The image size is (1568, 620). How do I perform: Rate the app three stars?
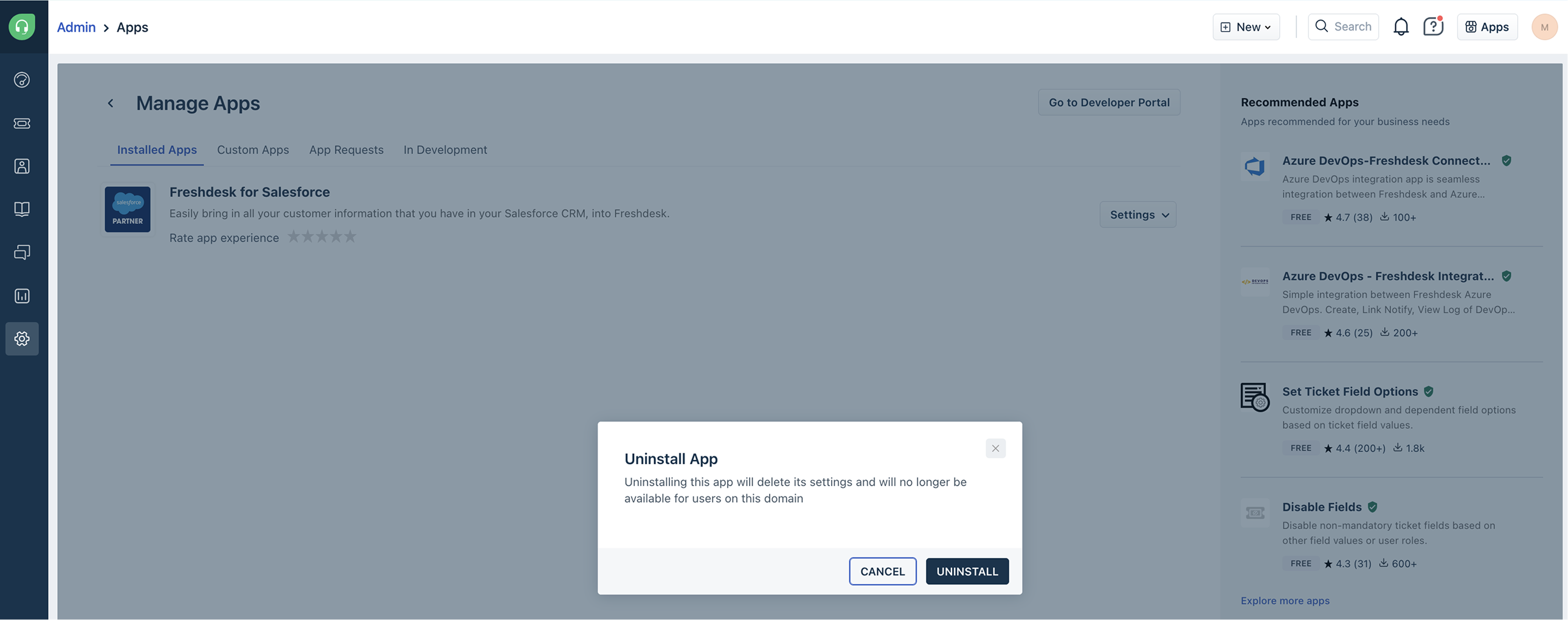(x=322, y=236)
